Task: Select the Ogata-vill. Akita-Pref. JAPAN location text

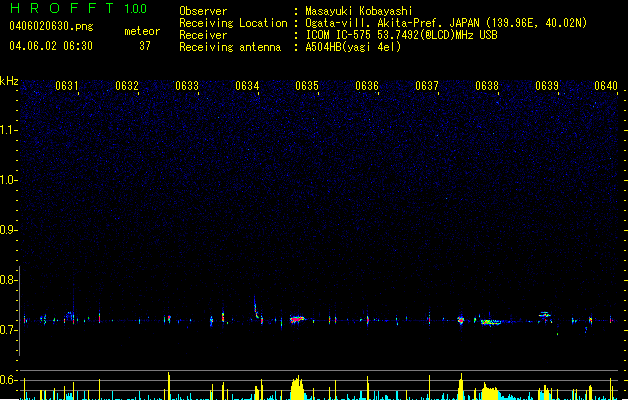Action: (x=446, y=23)
